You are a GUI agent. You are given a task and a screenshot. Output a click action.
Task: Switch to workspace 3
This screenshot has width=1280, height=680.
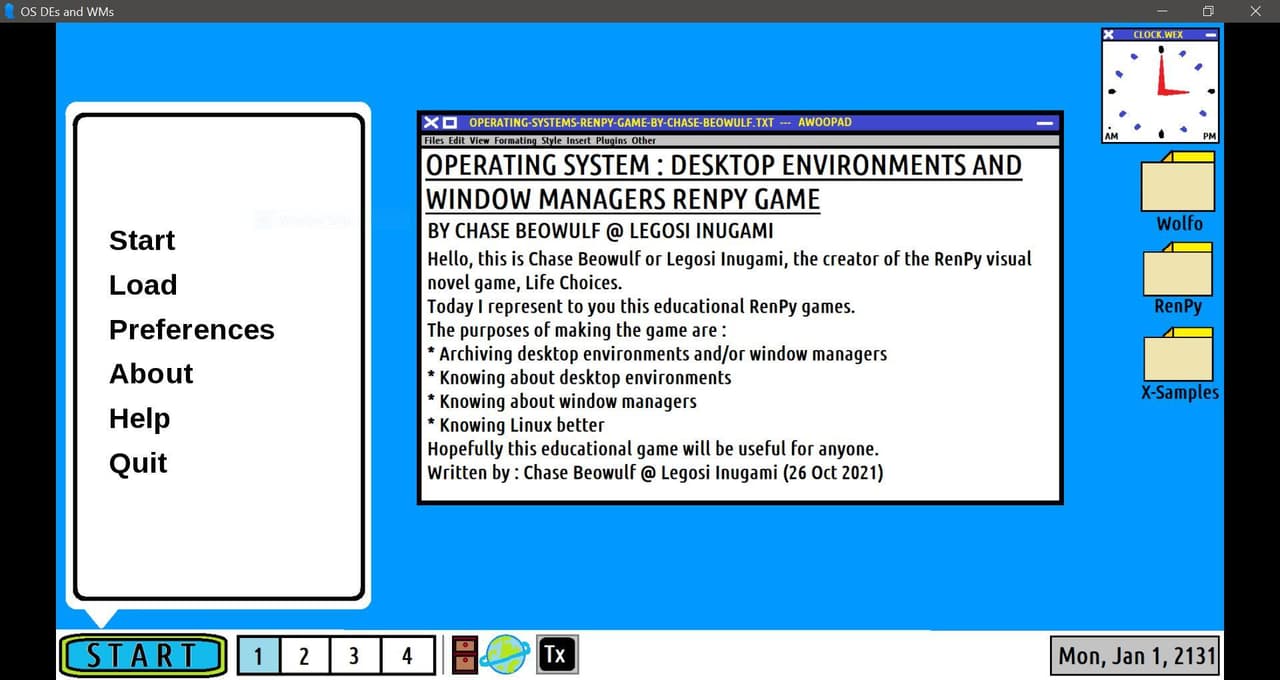tap(354, 656)
